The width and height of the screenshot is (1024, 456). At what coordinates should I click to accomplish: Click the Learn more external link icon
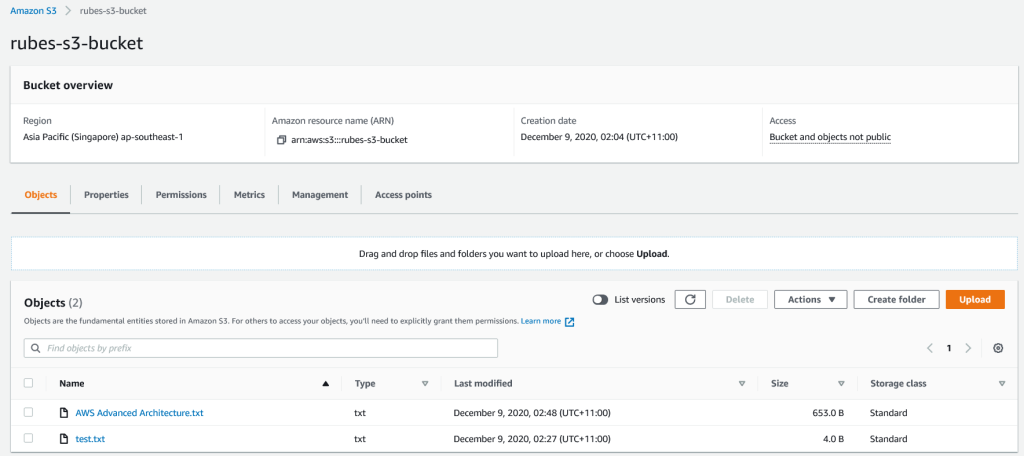(x=570, y=322)
